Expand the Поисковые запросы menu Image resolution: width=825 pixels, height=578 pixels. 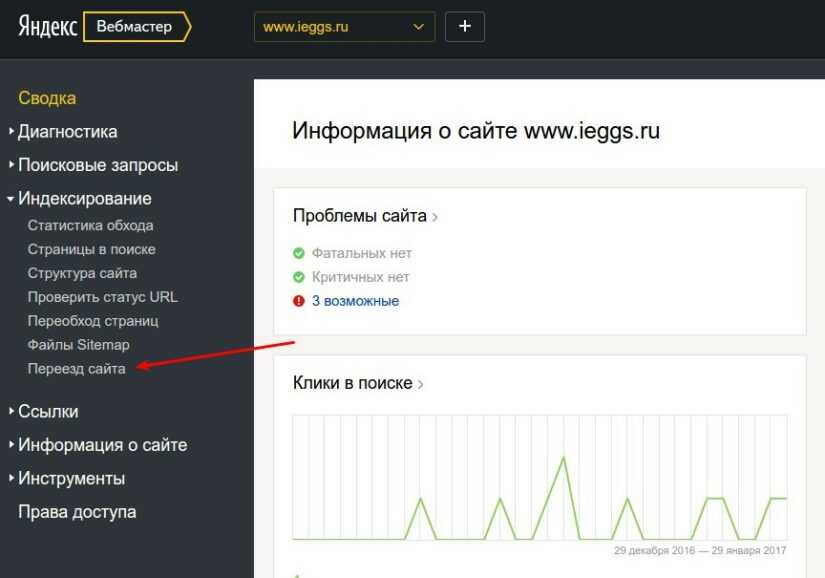click(x=98, y=165)
